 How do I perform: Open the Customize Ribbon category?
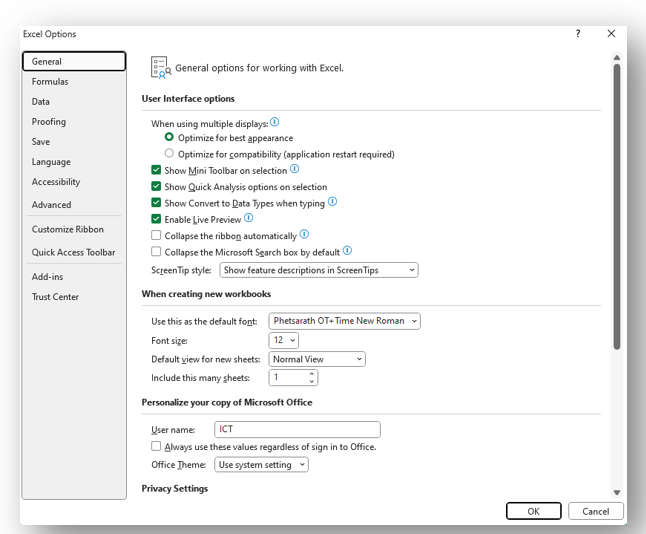coord(67,229)
